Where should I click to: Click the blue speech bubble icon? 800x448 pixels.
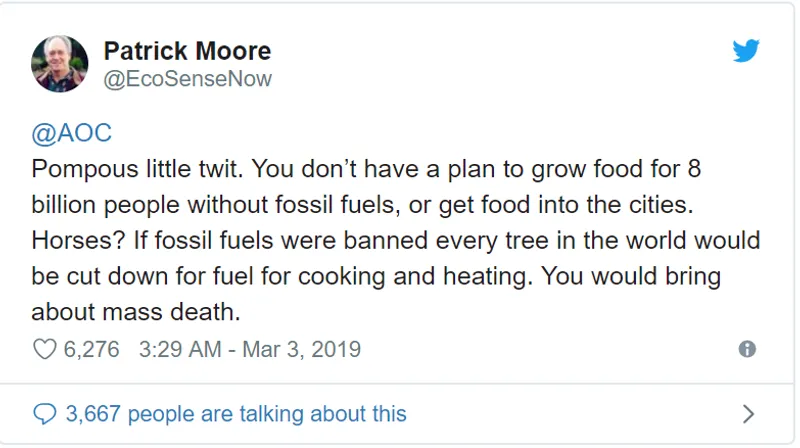pyautogui.click(x=44, y=412)
